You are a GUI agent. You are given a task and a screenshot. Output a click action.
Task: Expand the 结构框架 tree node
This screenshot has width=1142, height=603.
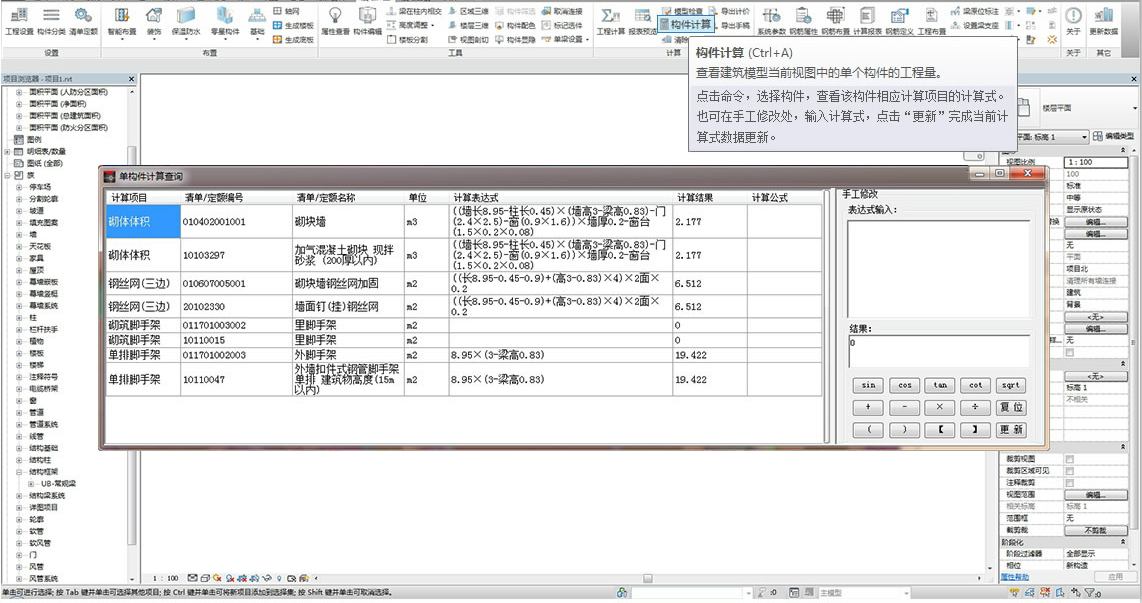[19, 471]
